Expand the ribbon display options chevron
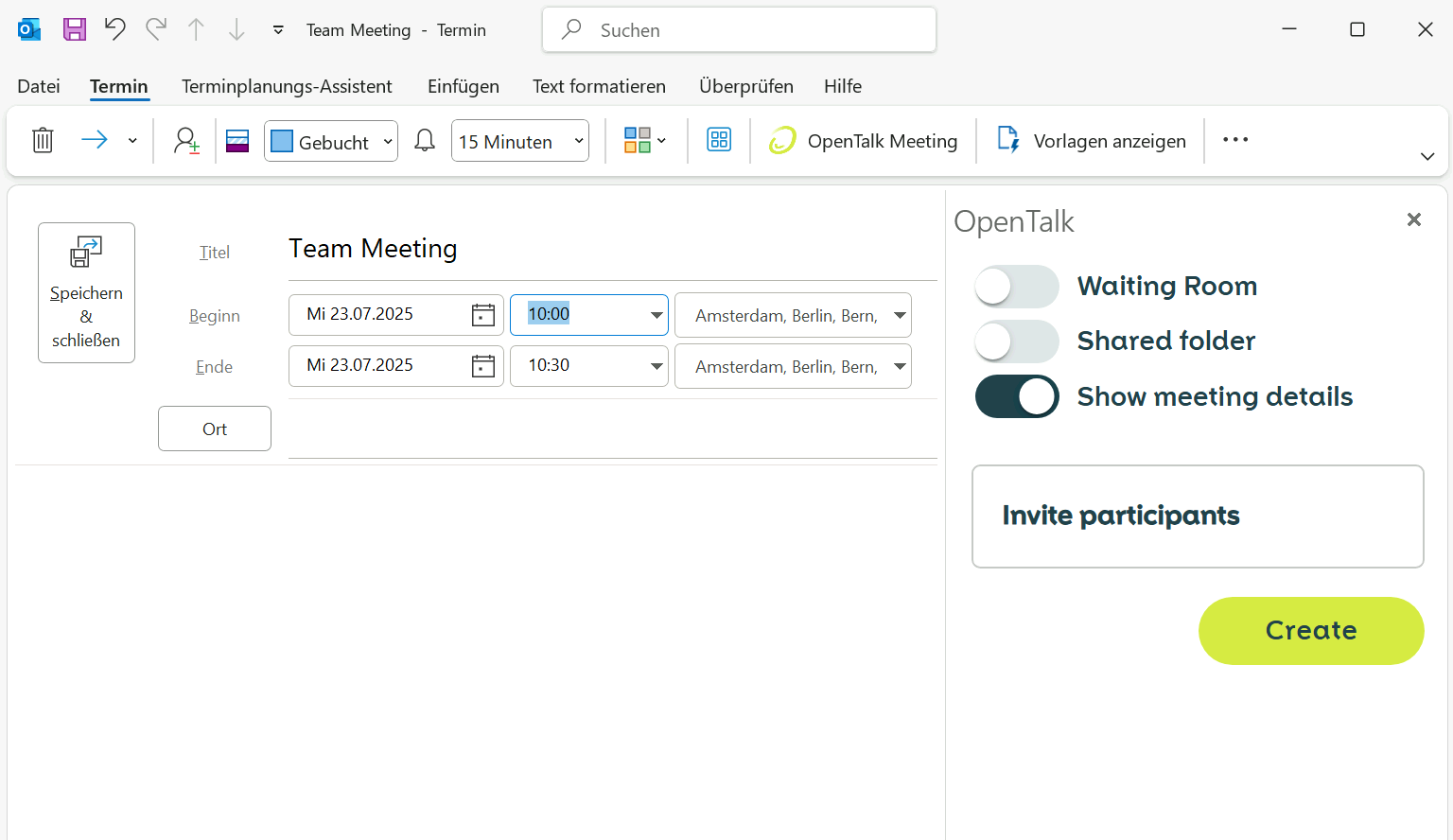This screenshot has height=840, width=1453. [1427, 156]
